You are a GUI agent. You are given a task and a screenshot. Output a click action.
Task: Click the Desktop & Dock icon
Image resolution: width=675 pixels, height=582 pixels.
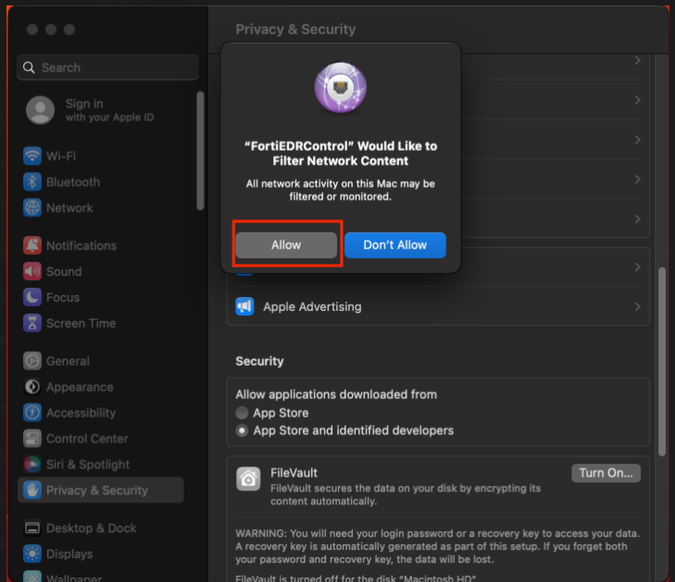pos(32,528)
